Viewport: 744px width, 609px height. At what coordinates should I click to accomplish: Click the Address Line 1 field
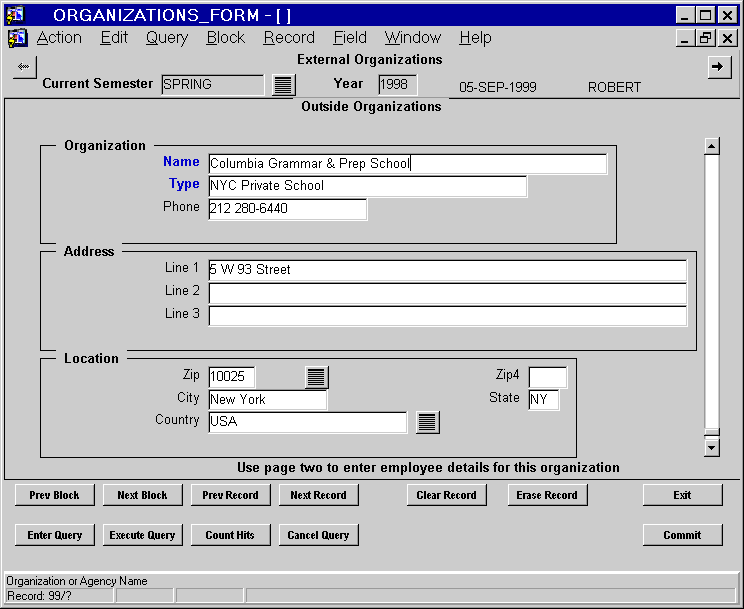point(447,270)
